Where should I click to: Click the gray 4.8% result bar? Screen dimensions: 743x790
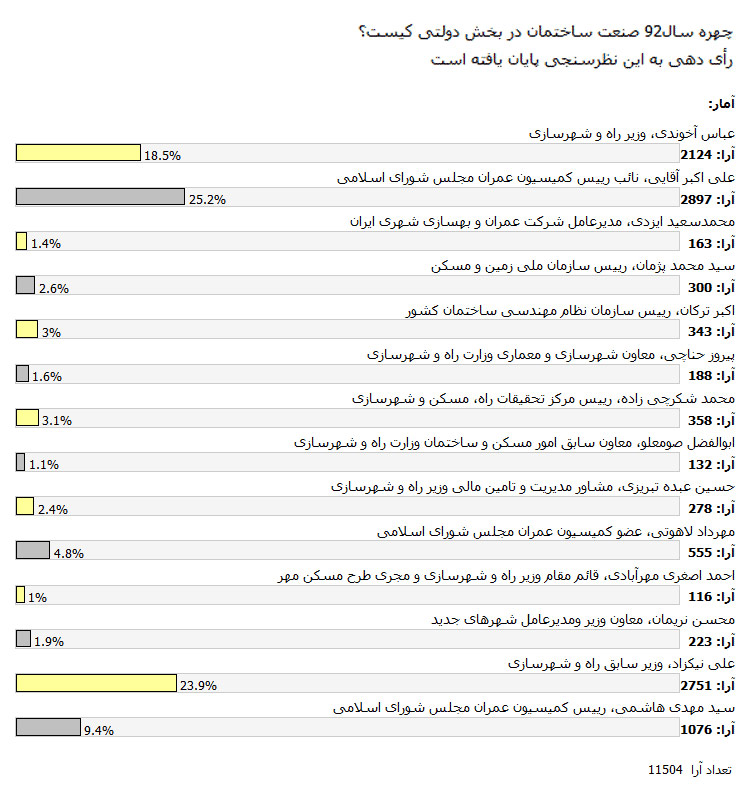[x=33, y=550]
